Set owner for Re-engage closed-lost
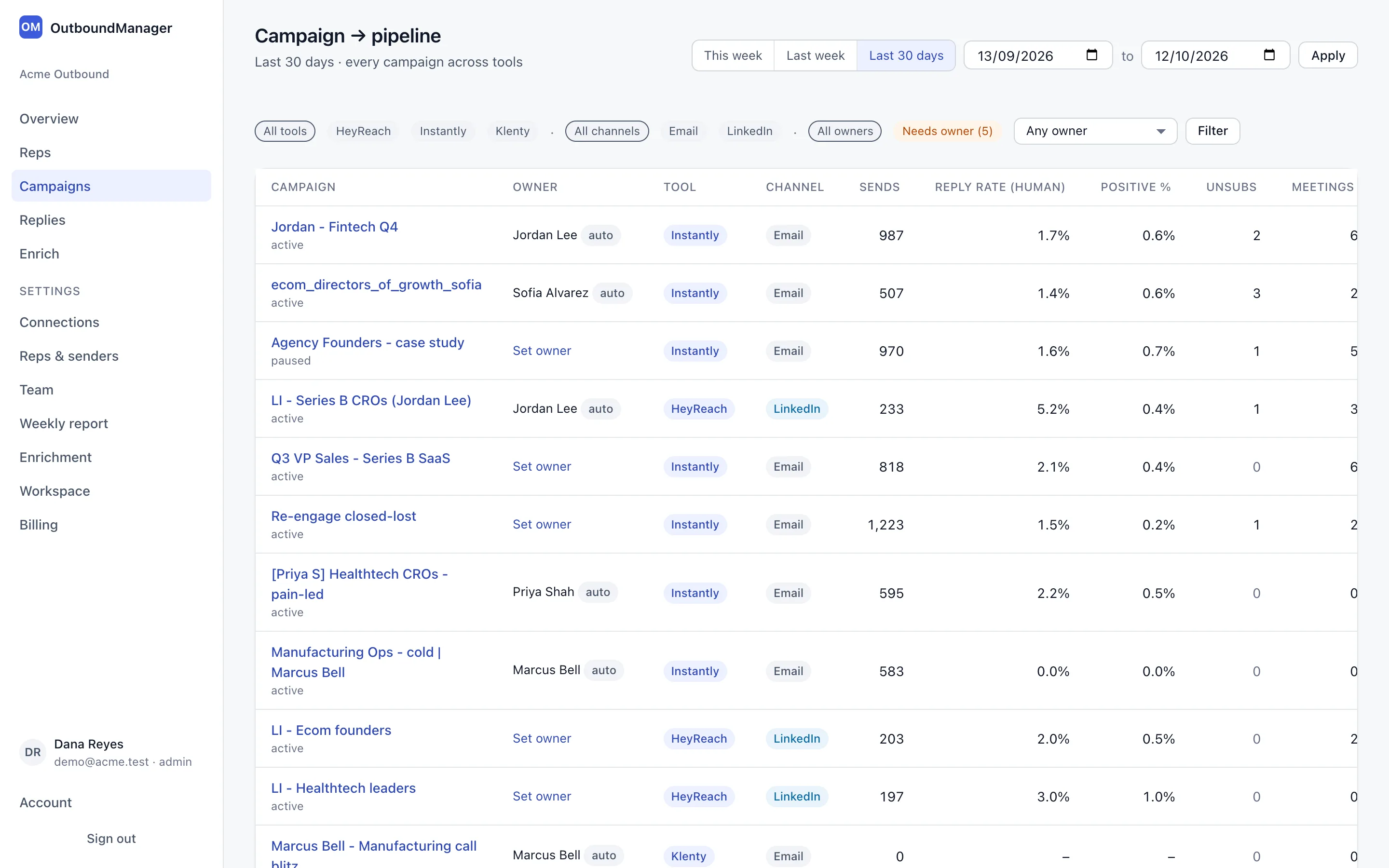 (x=541, y=524)
